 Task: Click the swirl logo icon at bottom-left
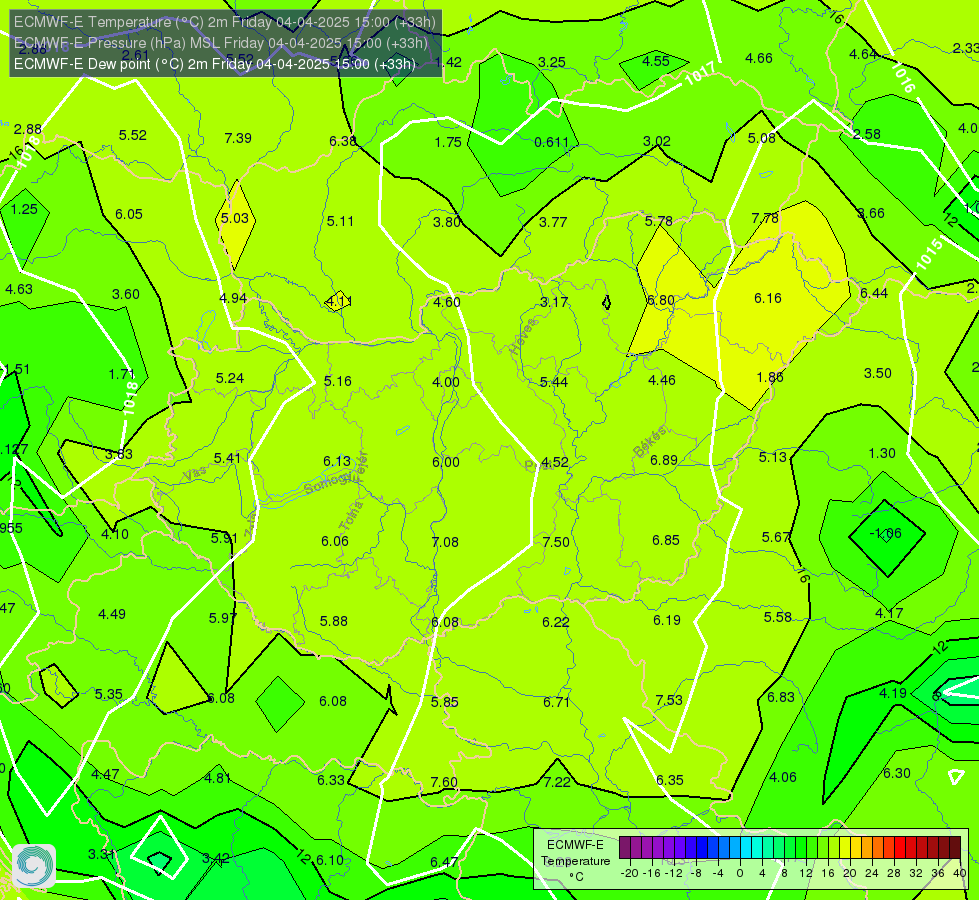tap(34, 865)
